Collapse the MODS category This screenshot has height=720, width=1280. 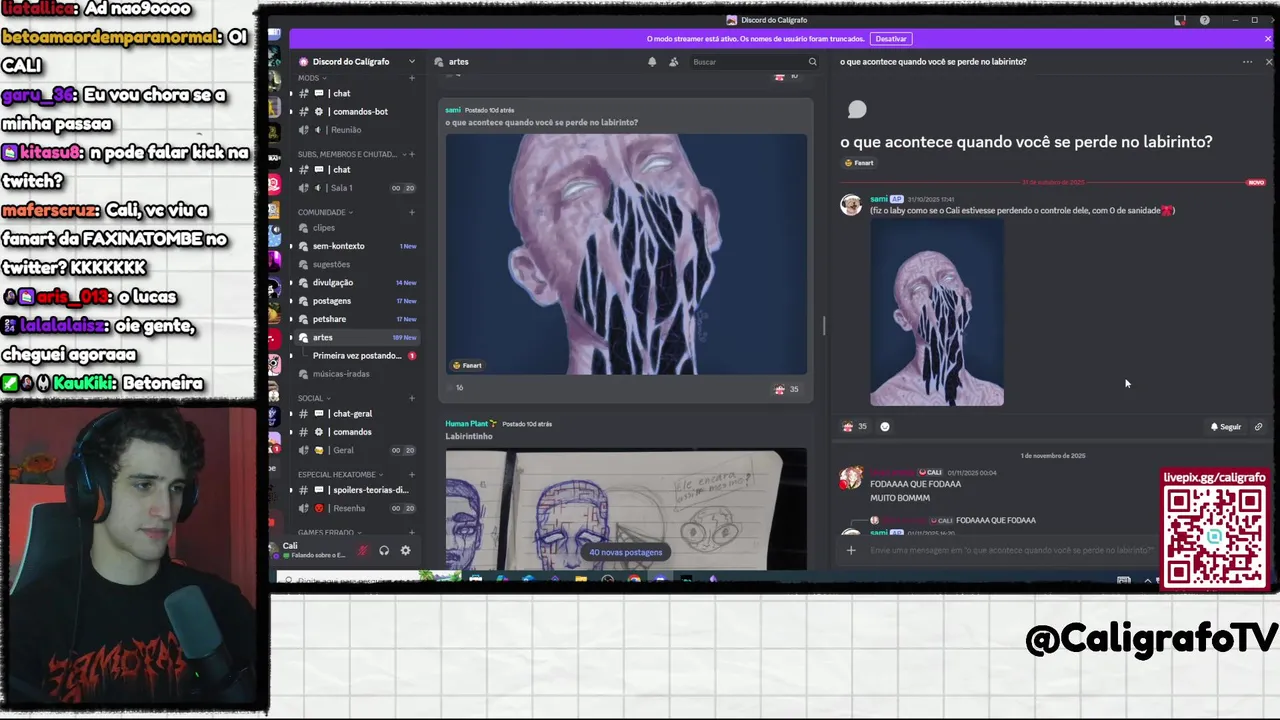coord(312,78)
